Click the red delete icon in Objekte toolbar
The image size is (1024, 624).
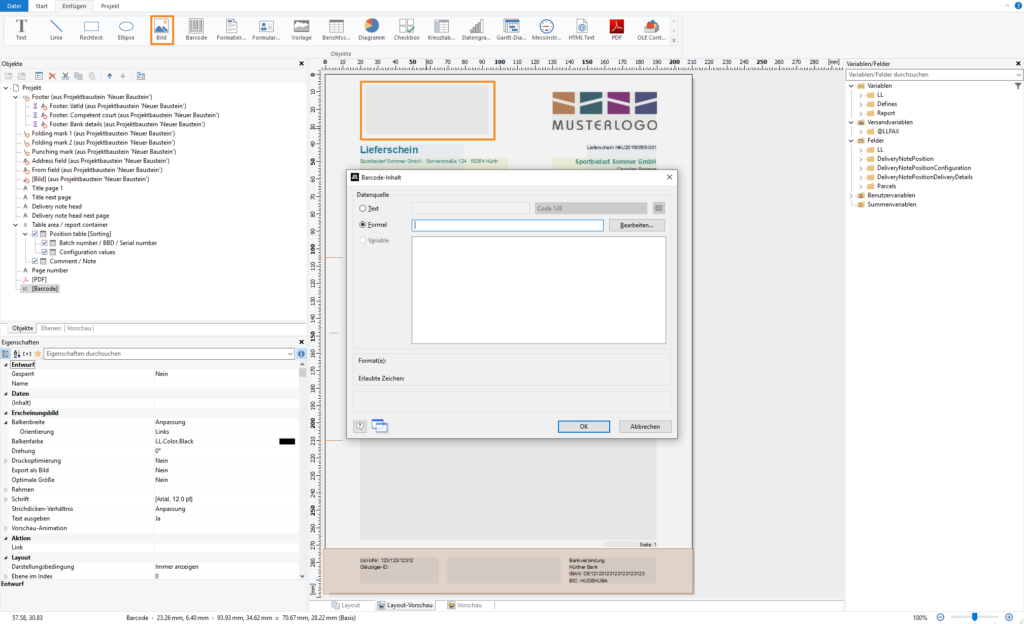pos(52,76)
